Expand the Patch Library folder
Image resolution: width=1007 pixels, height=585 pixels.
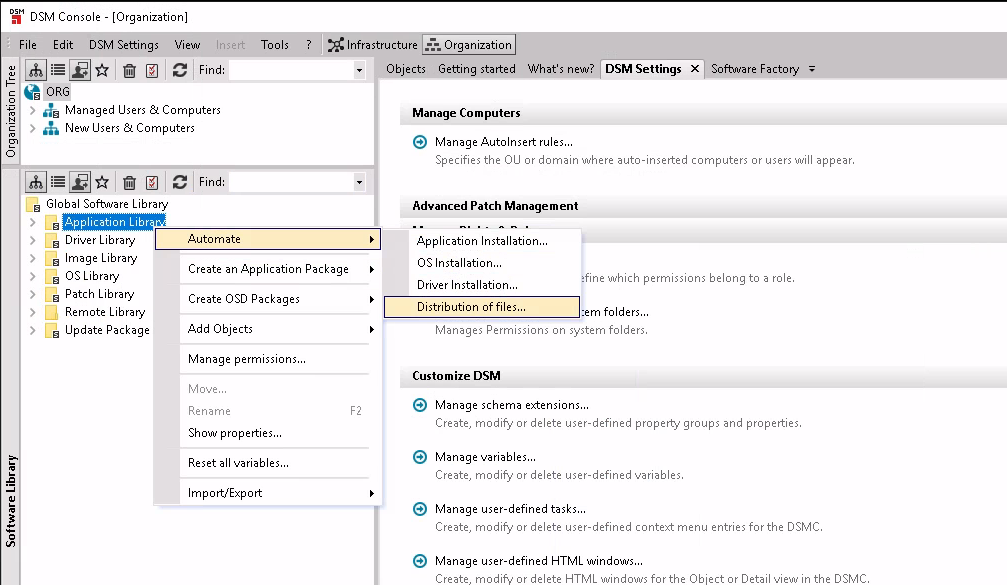(32, 294)
